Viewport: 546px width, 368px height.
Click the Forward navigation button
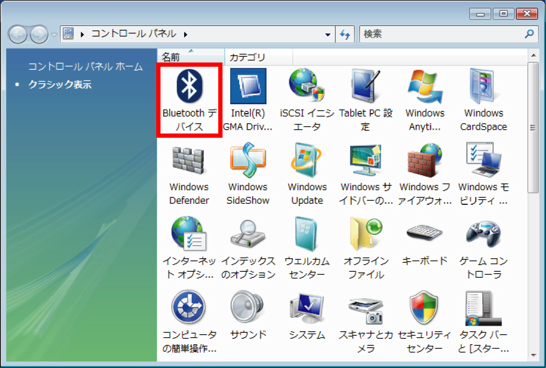coord(39,34)
